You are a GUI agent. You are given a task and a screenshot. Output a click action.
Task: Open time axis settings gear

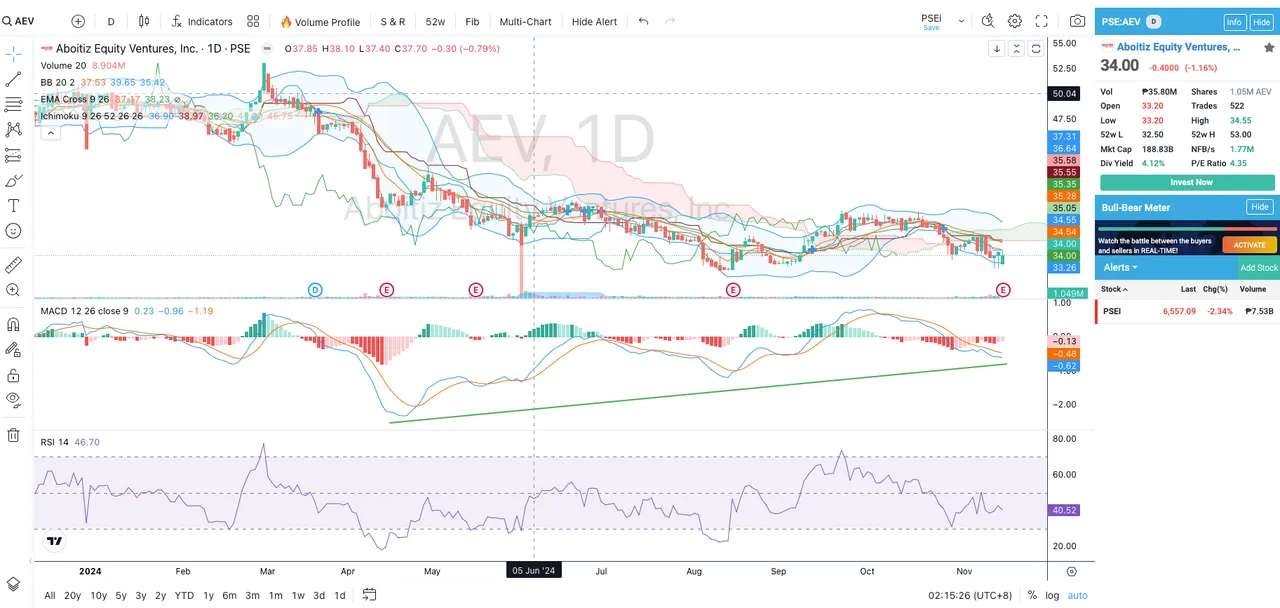point(1071,571)
